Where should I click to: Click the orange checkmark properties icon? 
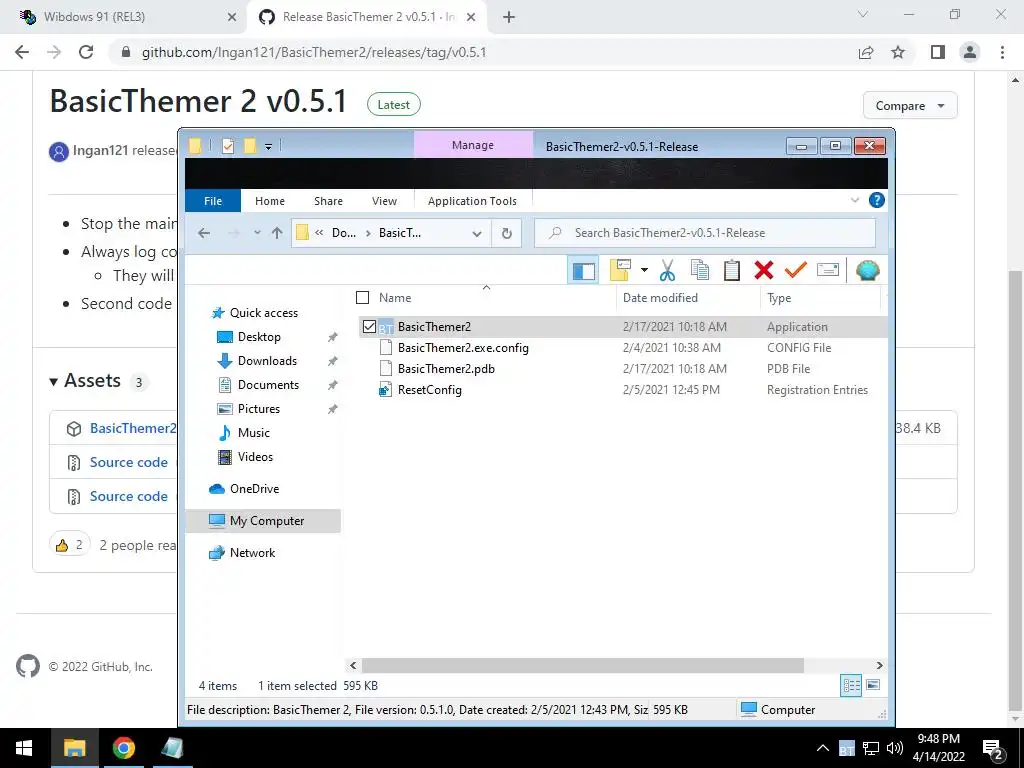[x=795, y=269]
